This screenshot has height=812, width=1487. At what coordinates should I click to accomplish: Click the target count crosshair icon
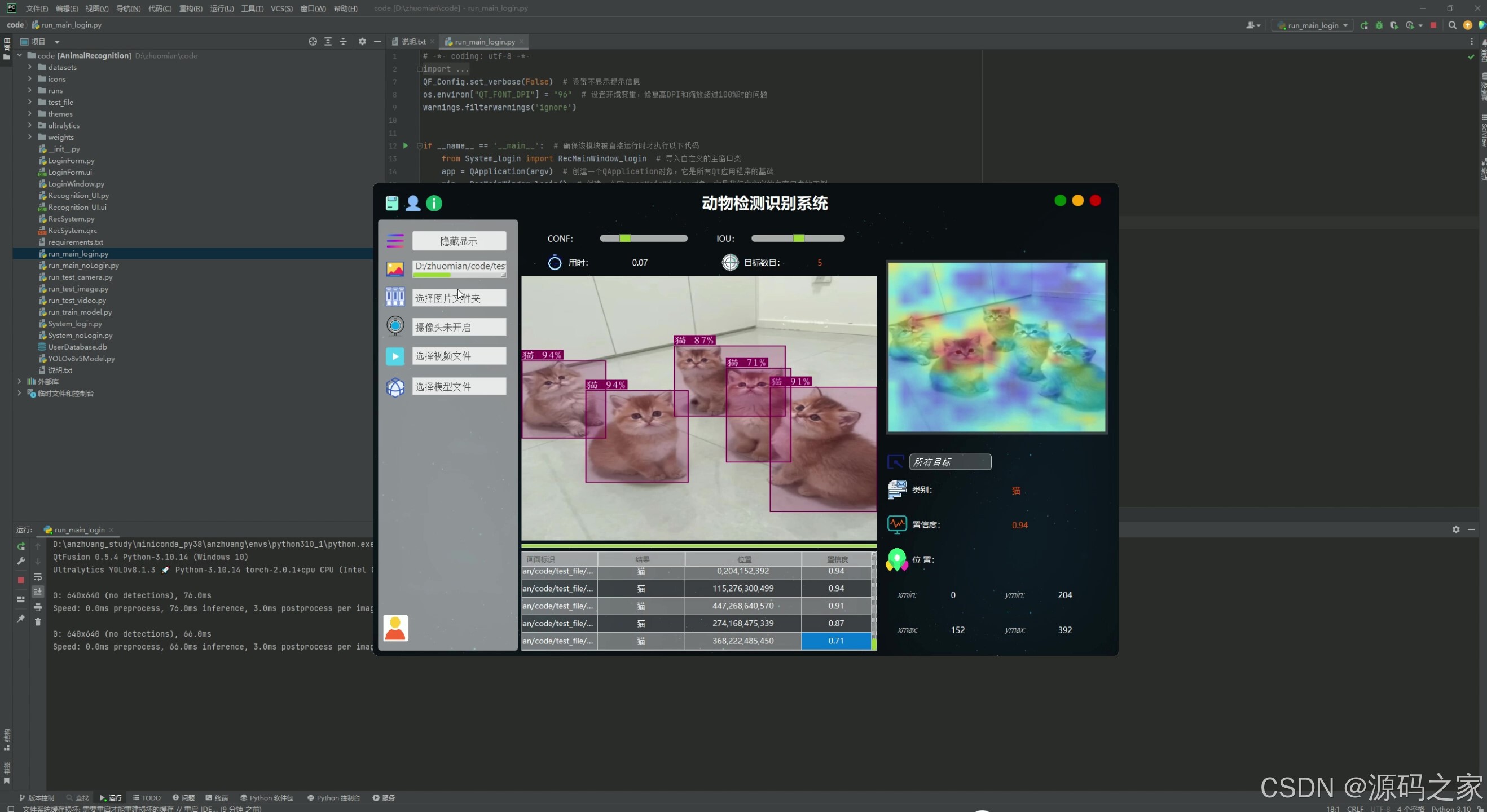730,263
